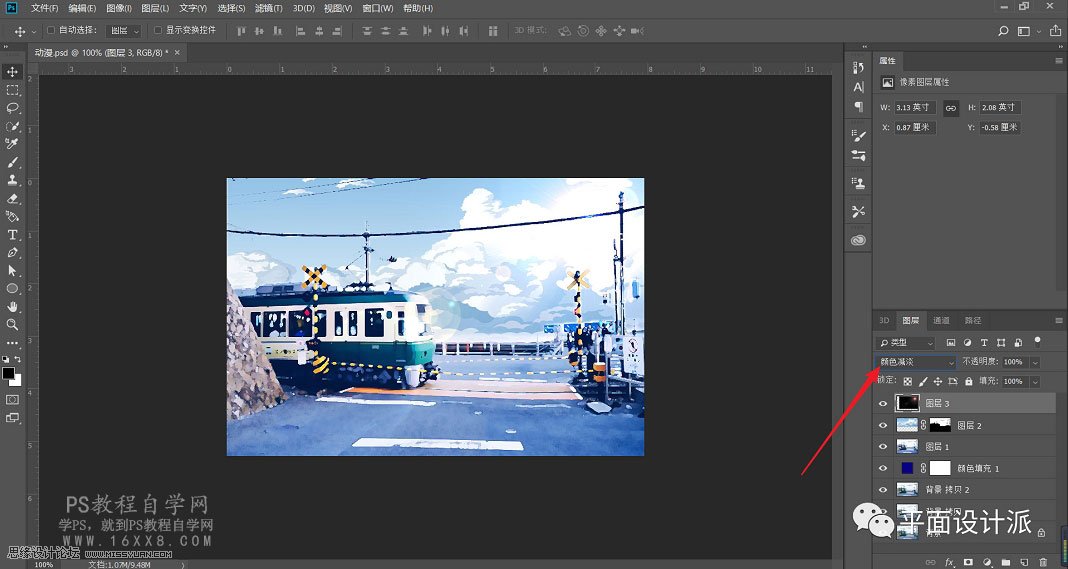Hide 图层 1 with eye icon
This screenshot has height=569, width=1068.
[883, 447]
